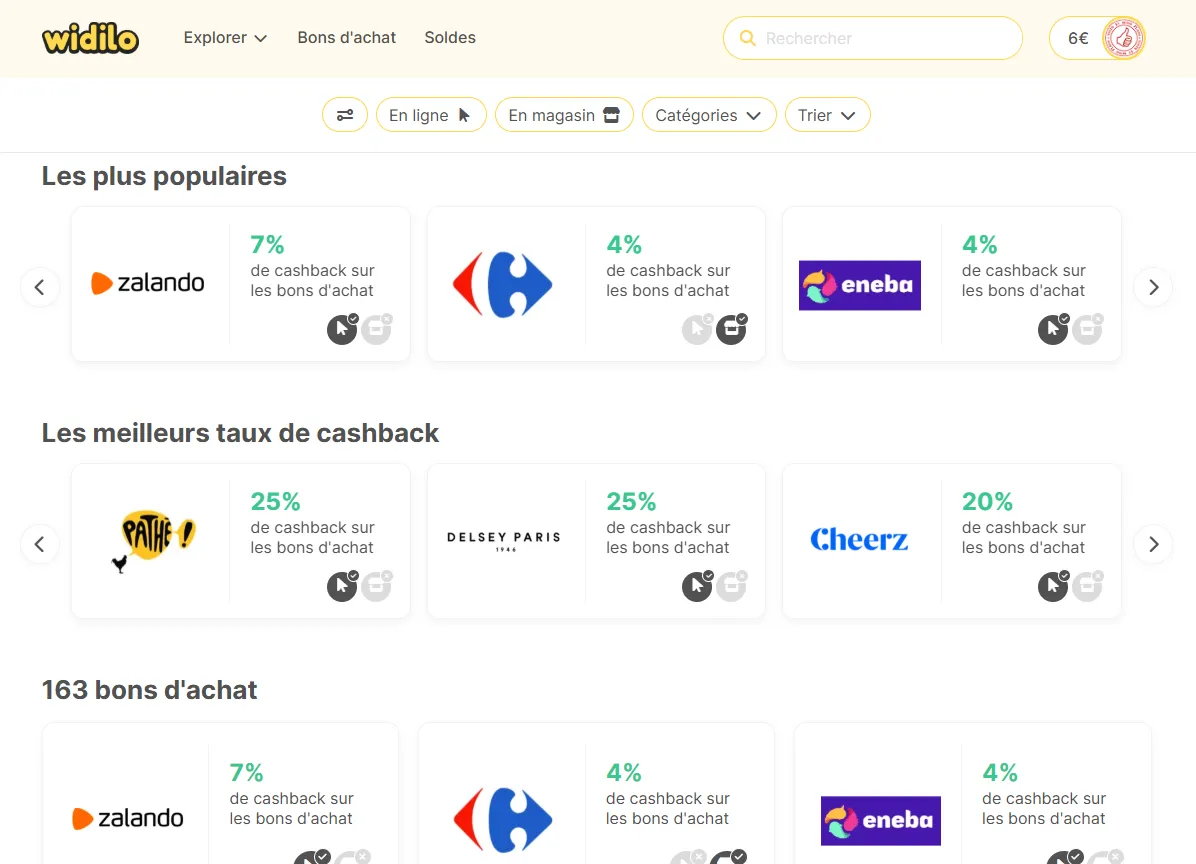
Task: Go to Bons d'achat page
Action: (346, 38)
